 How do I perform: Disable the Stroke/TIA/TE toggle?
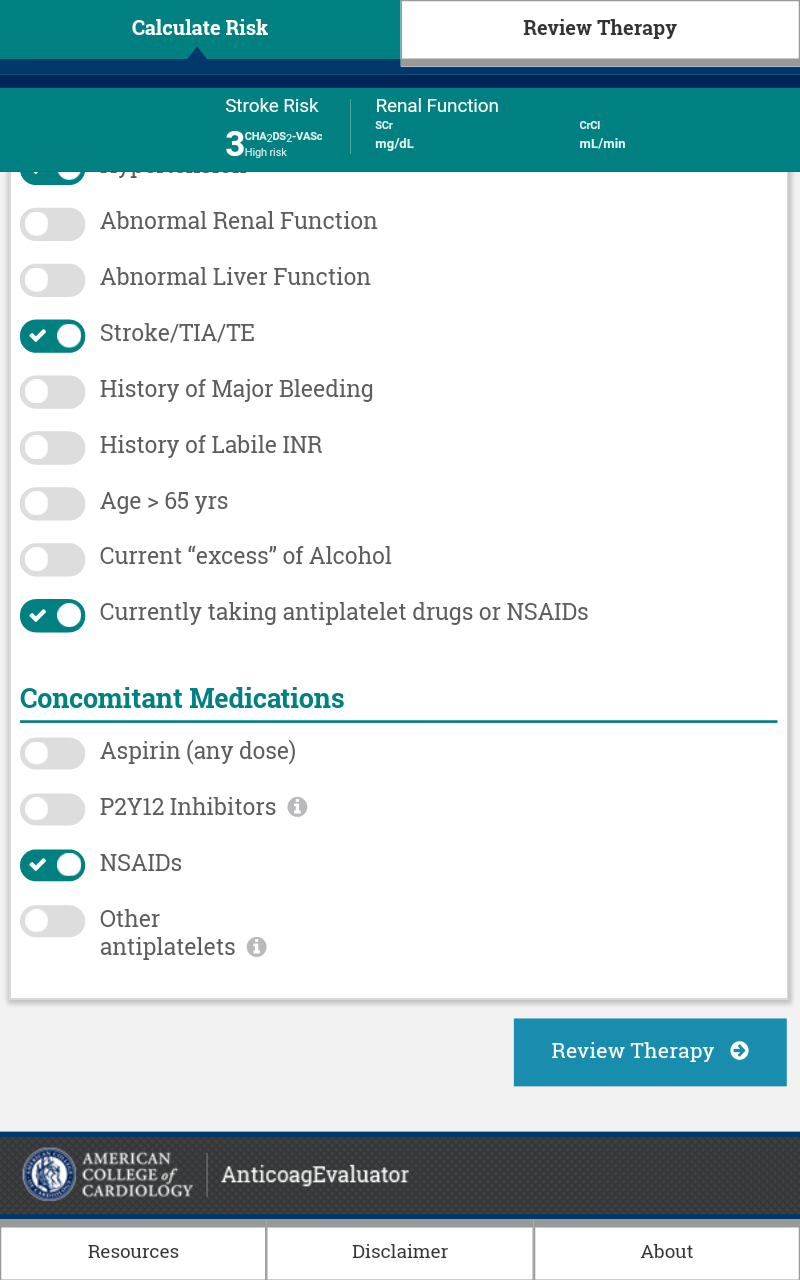pyautogui.click(x=52, y=336)
